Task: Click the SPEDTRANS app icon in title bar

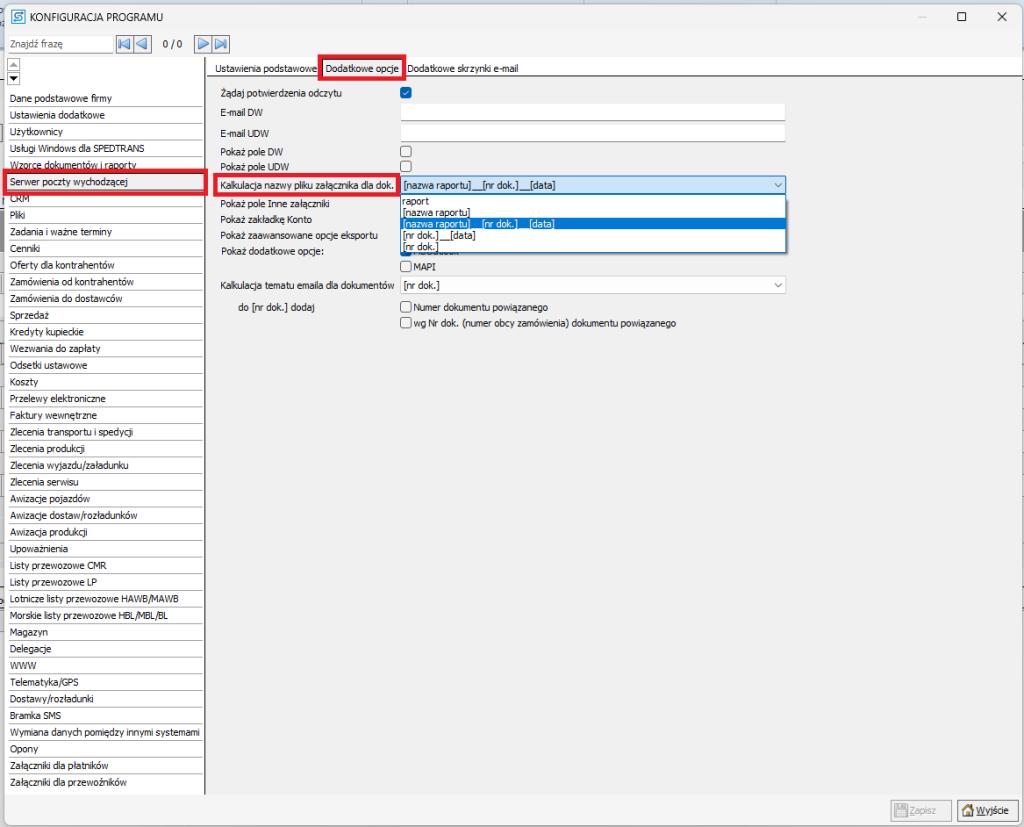Action: pos(17,17)
